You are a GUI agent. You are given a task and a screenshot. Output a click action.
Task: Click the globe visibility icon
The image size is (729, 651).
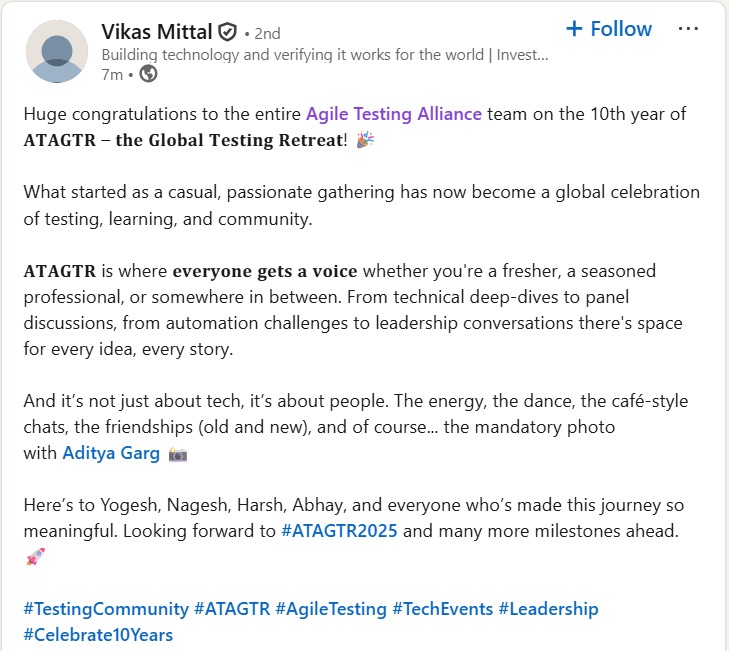pos(148,73)
